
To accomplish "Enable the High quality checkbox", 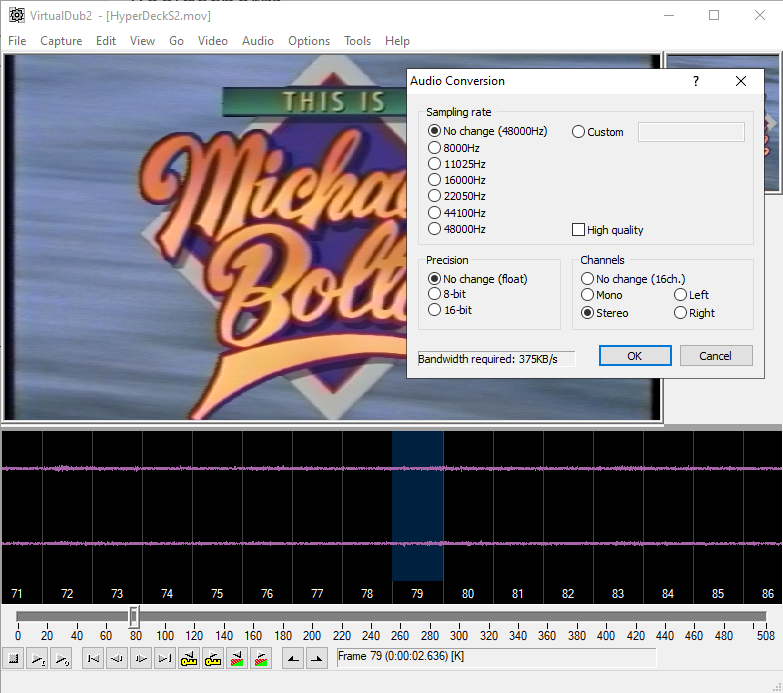I will (608, 230).
